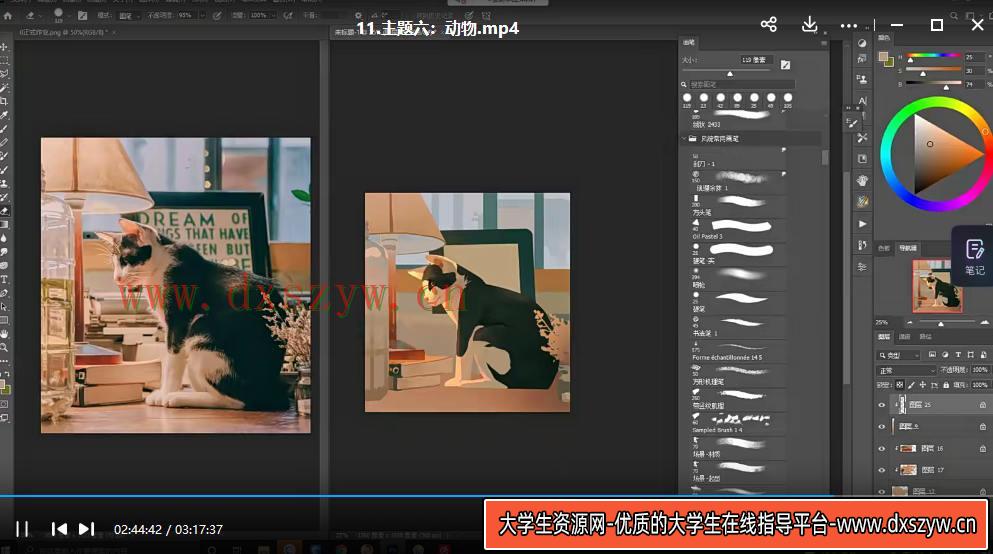Open brush settings from options bar

tap(82, 15)
